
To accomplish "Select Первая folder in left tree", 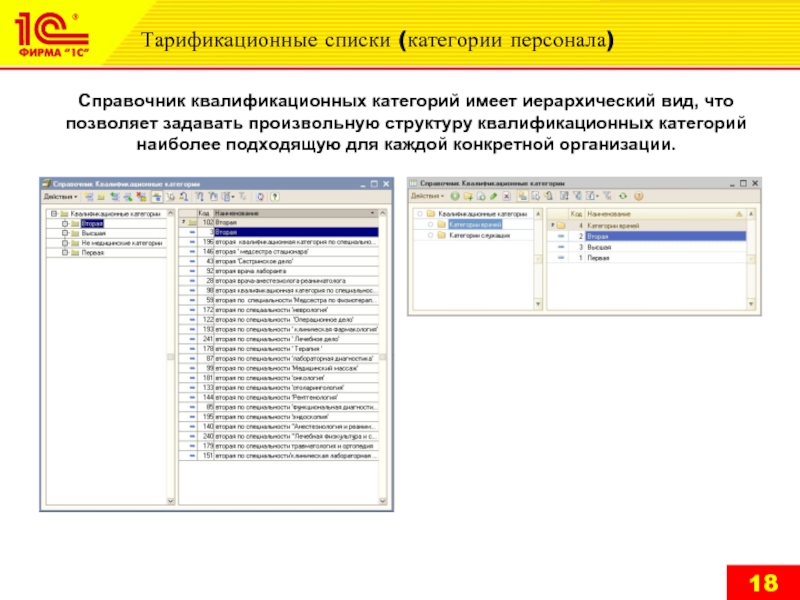I will tap(93, 253).
